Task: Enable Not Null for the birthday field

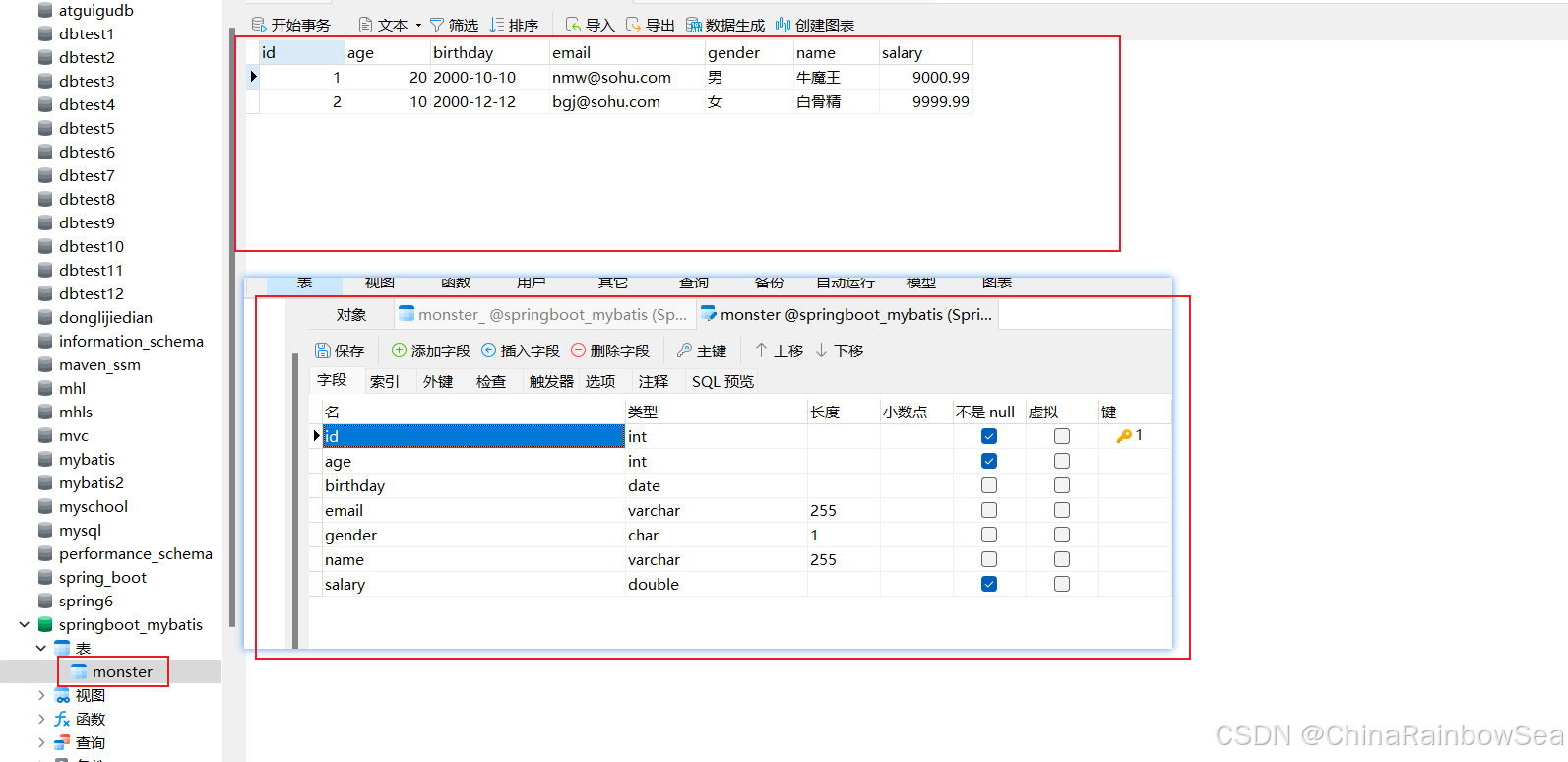Action: click(989, 485)
